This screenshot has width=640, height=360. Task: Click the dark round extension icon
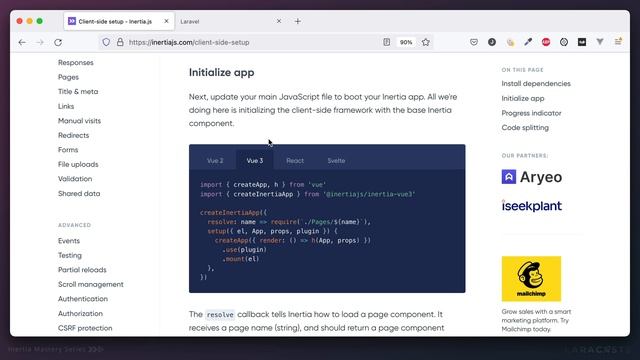click(x=492, y=42)
